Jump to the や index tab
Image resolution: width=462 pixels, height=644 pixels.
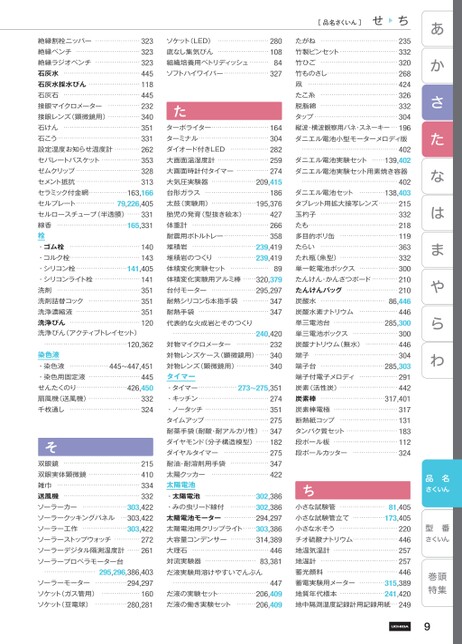click(x=437, y=286)
